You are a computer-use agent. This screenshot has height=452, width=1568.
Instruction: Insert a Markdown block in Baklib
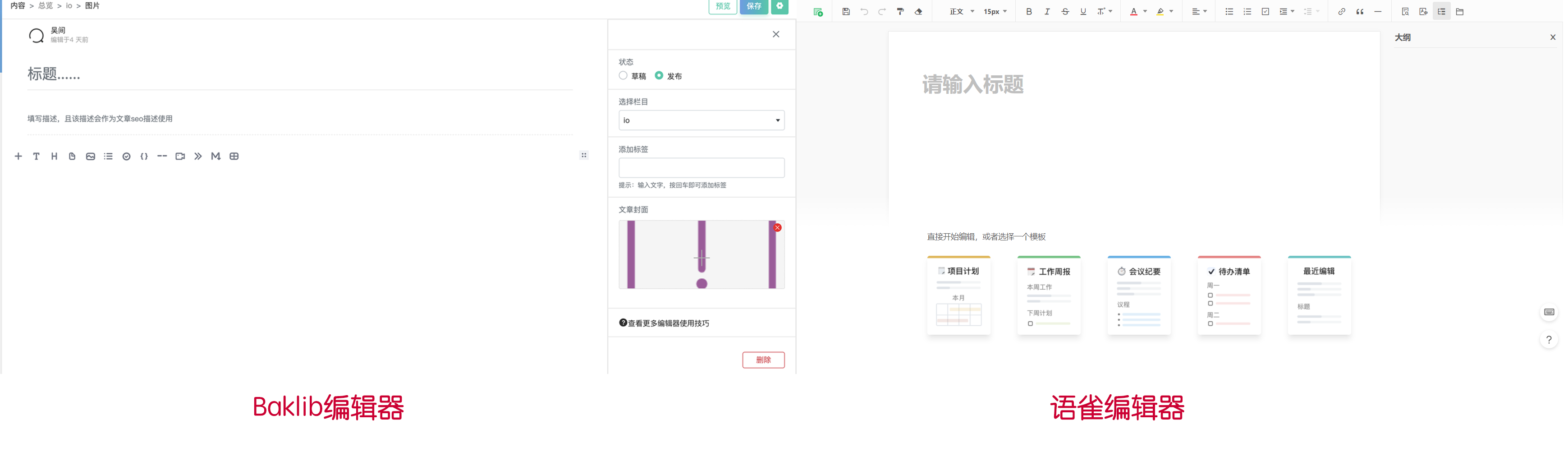[215, 157]
